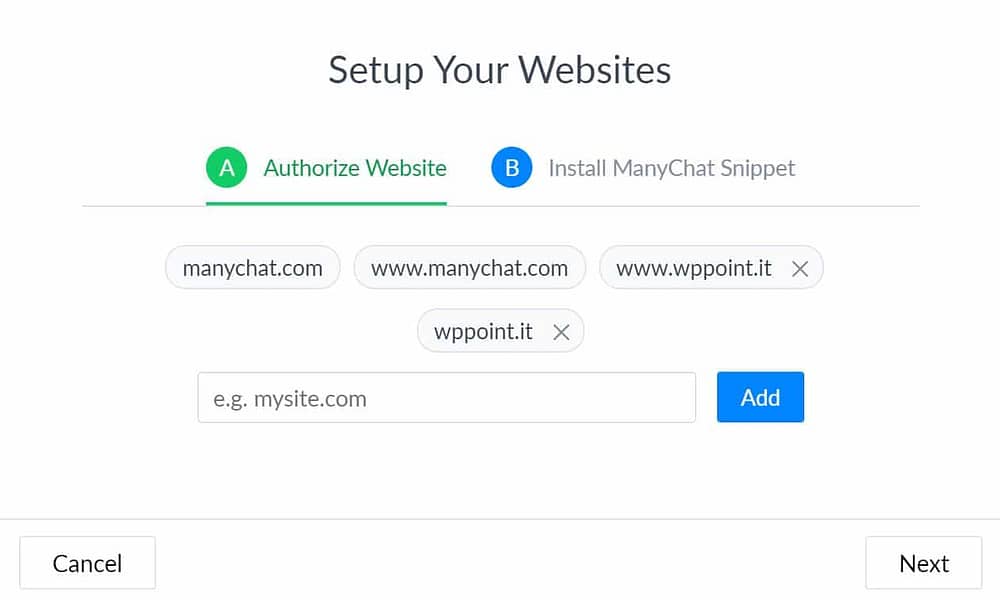Click the www.wppoint.it chip label
Image resolution: width=1000 pixels, height=600 pixels.
click(x=694, y=268)
